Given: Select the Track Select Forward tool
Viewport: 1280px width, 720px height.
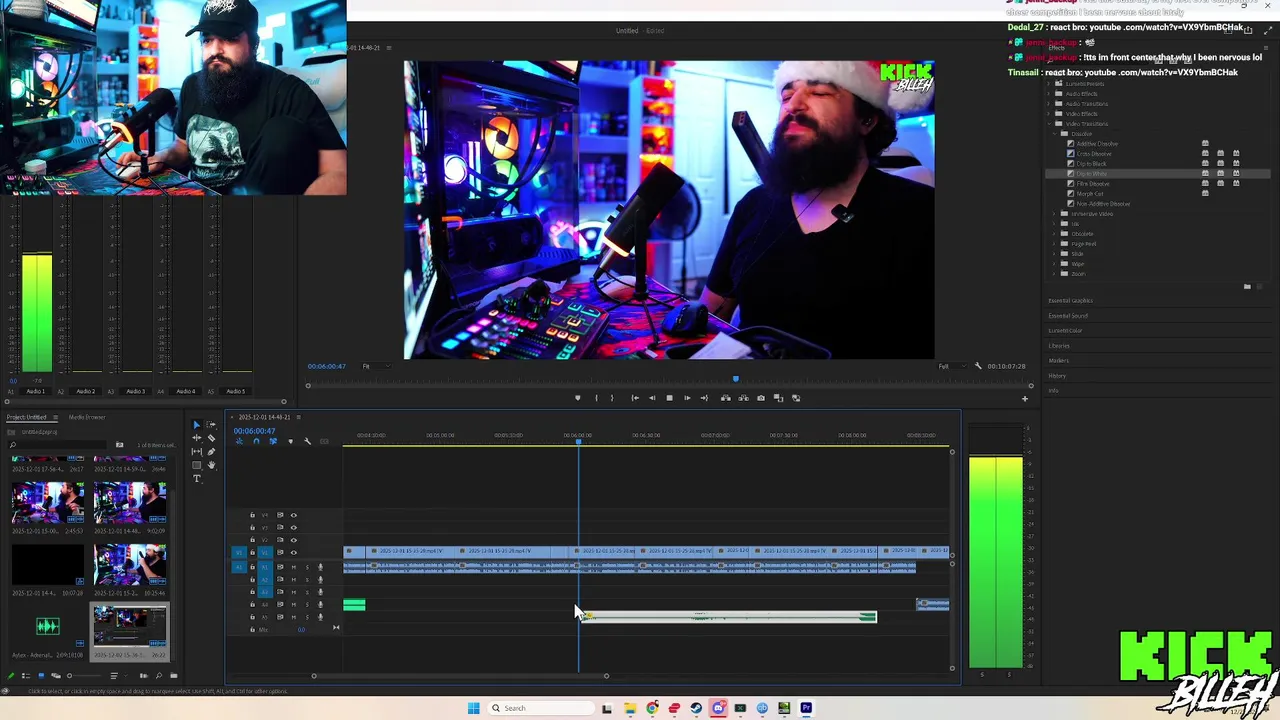Looking at the screenshot, I should pos(211,424).
